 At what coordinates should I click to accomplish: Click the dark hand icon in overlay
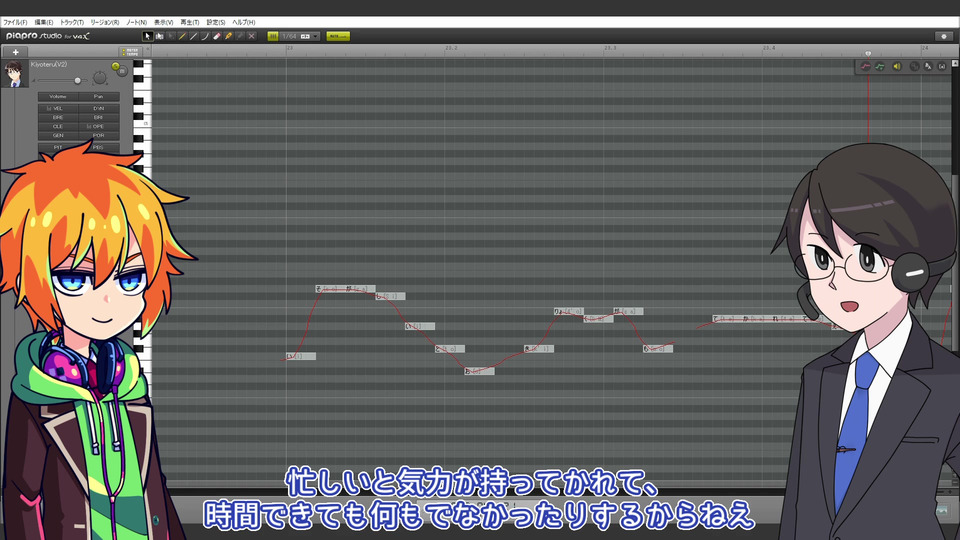[x=914, y=66]
